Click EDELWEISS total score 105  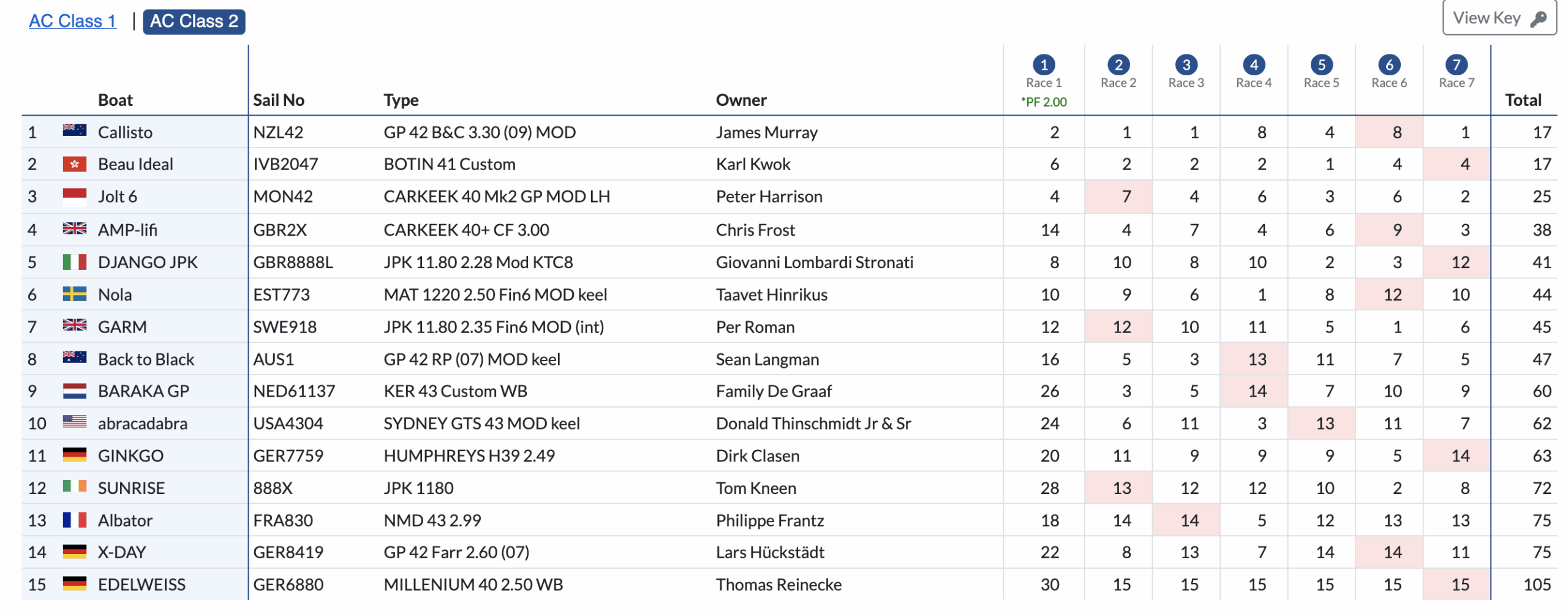(1536, 585)
